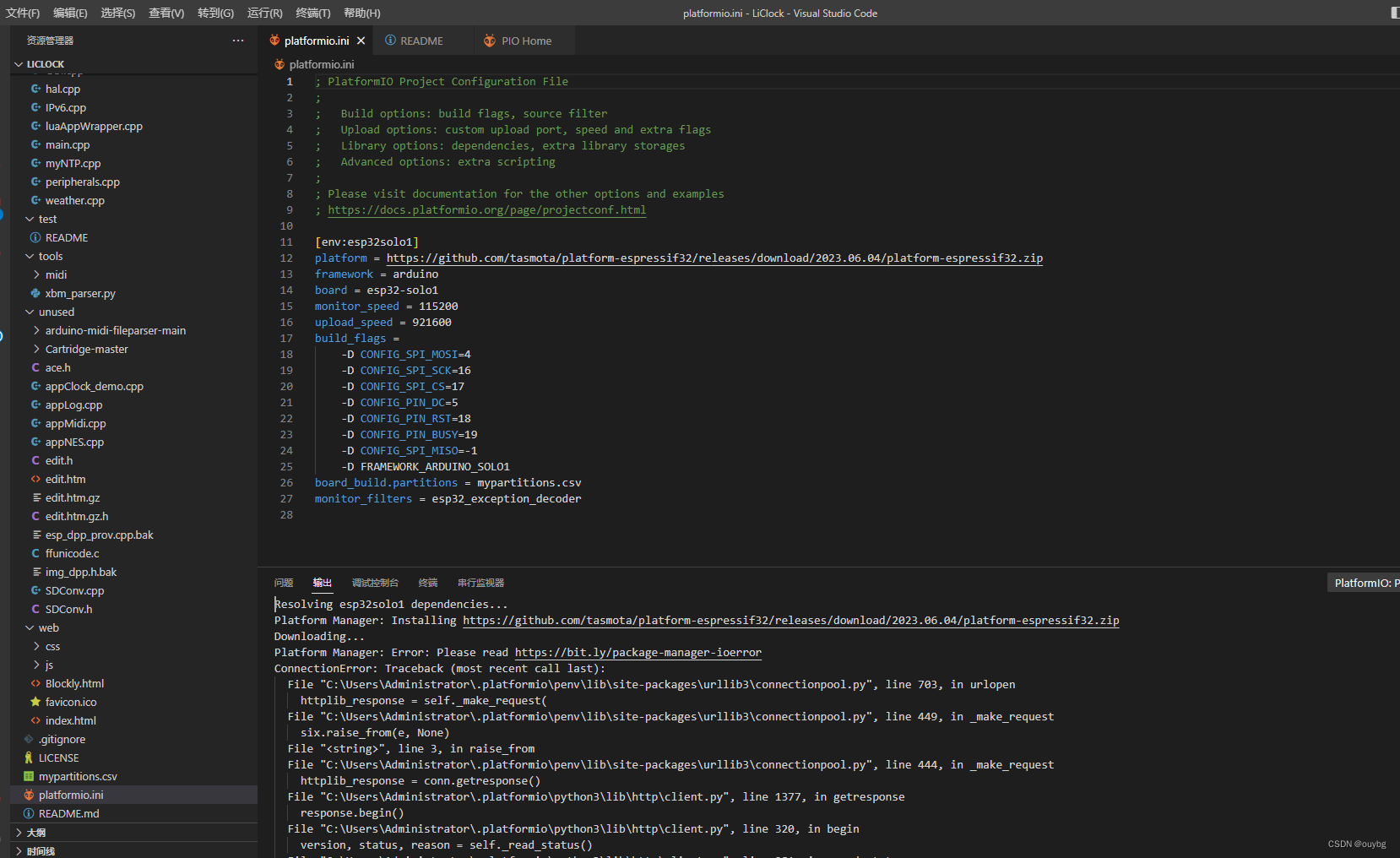Open docs.platformio.org projectconf link in editor
The image size is (1400, 858).
(x=487, y=210)
